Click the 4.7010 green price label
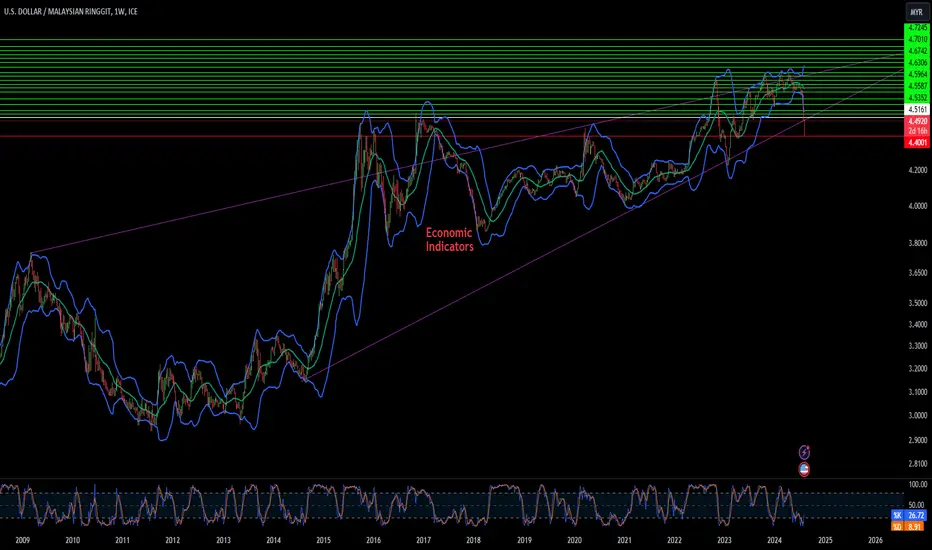Viewport: 932px width, 550px height. (x=917, y=39)
